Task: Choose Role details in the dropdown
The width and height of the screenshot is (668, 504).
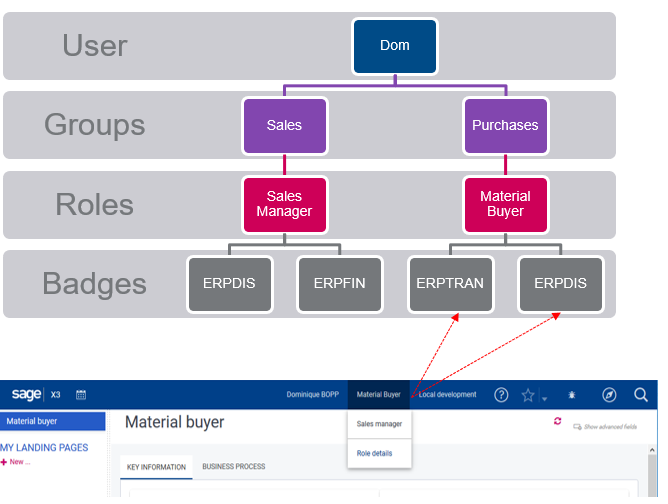Action: coord(374,454)
